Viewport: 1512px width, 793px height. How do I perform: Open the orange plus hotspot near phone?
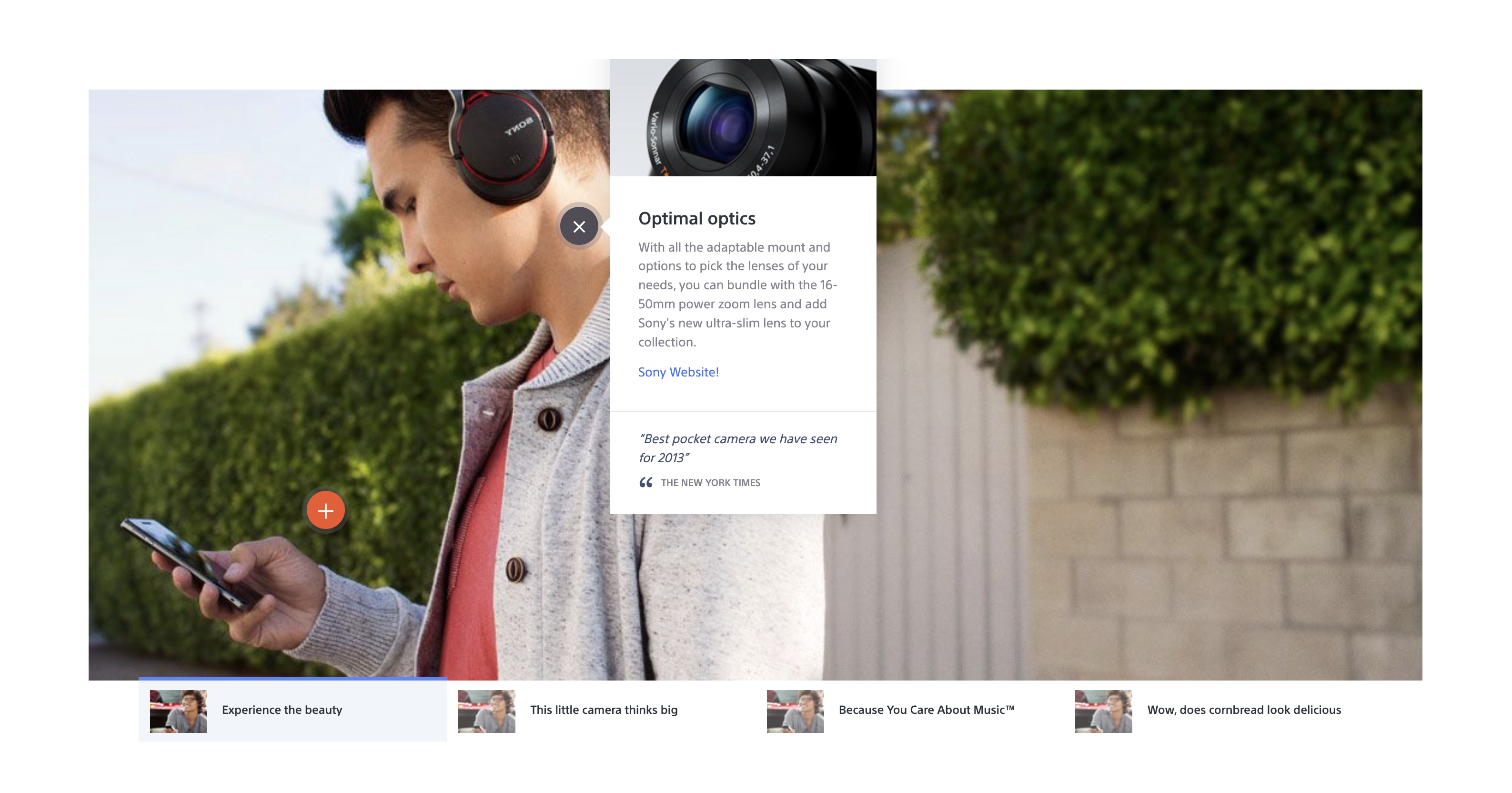(325, 510)
